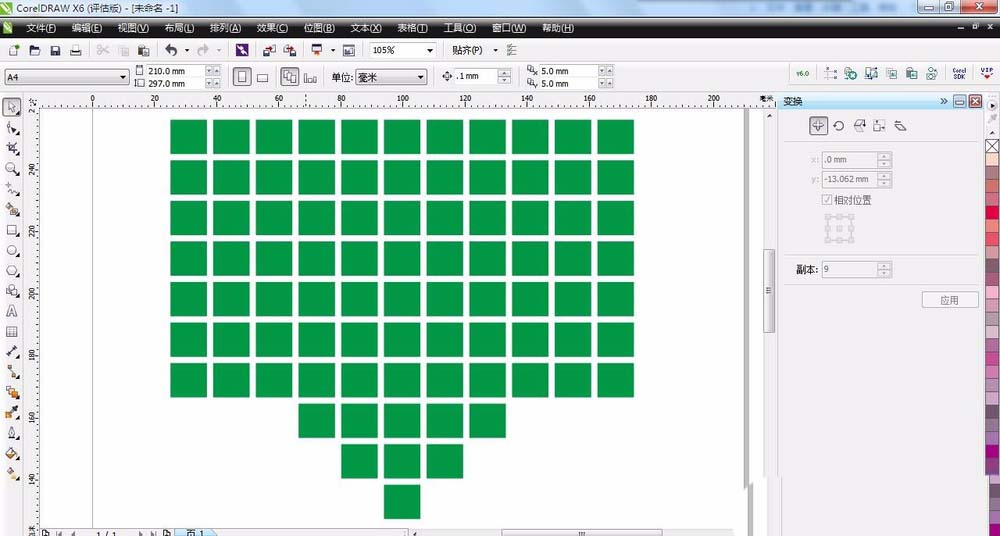Click the 应用 apply button
Viewport: 1000px width, 536px height.
pos(950,300)
